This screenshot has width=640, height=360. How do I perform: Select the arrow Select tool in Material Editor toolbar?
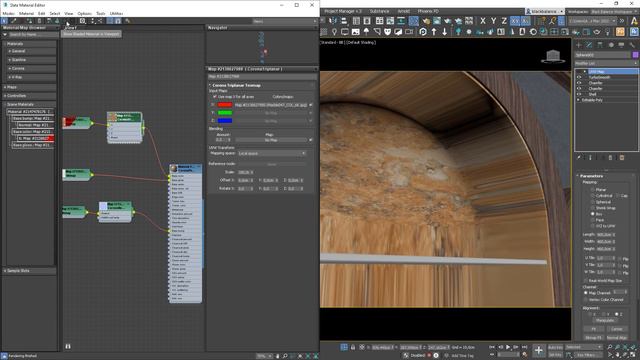[4, 20]
